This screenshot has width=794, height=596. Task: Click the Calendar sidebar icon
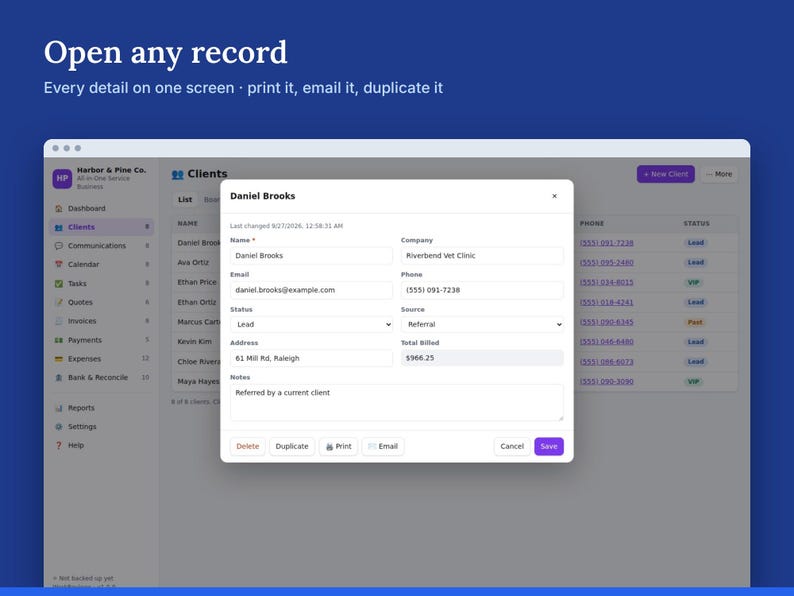tap(59, 264)
